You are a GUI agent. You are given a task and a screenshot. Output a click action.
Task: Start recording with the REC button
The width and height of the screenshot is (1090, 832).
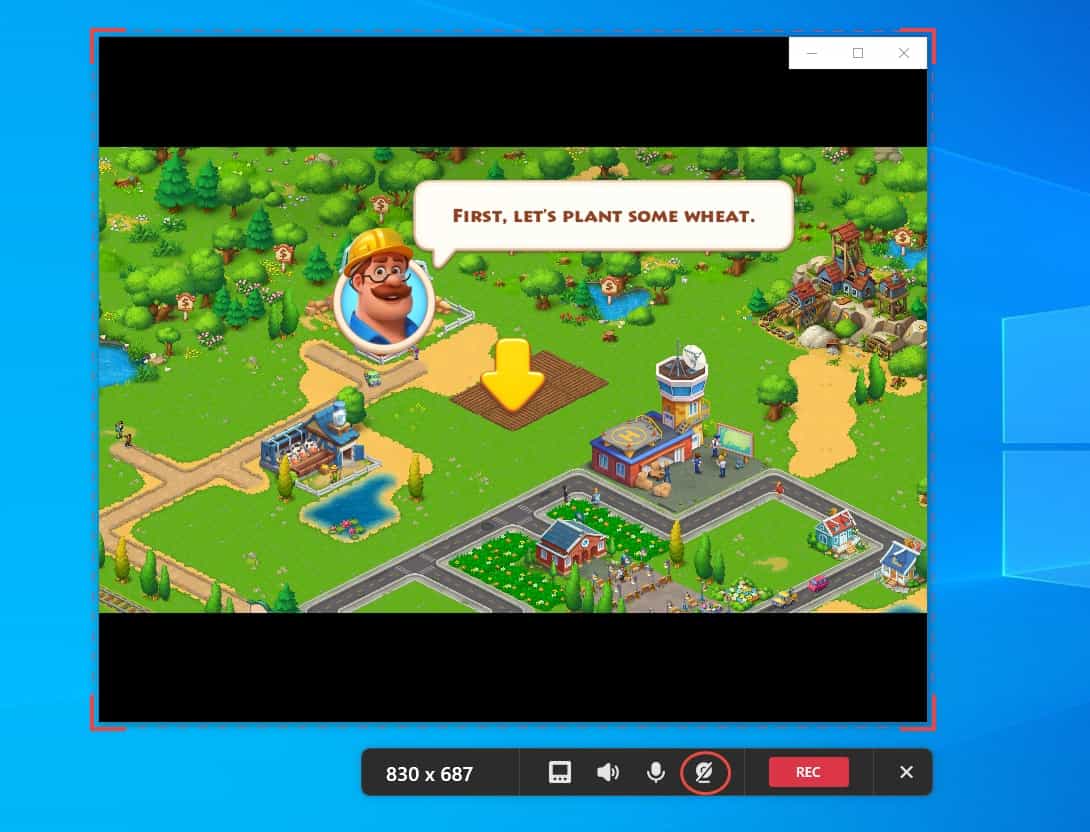(808, 772)
